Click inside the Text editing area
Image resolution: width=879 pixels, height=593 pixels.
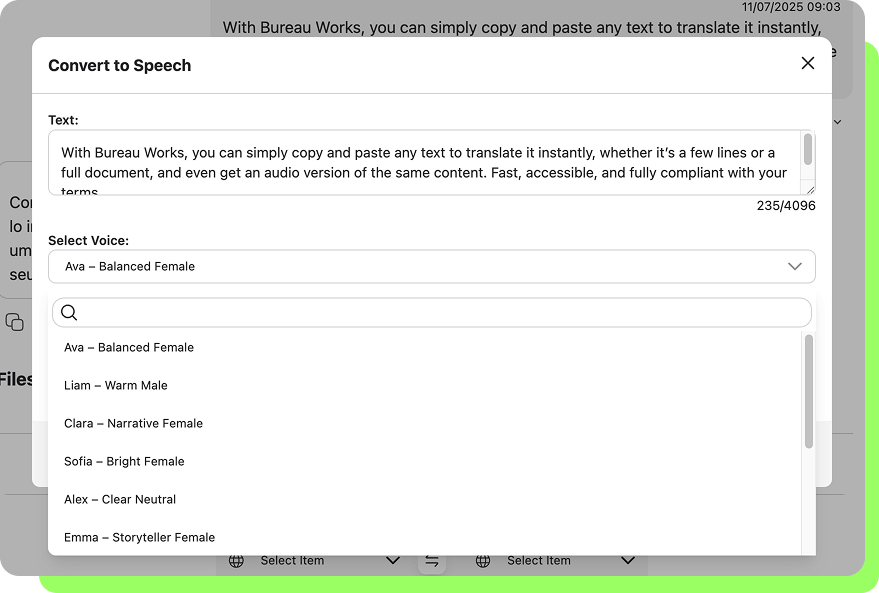tap(430, 162)
